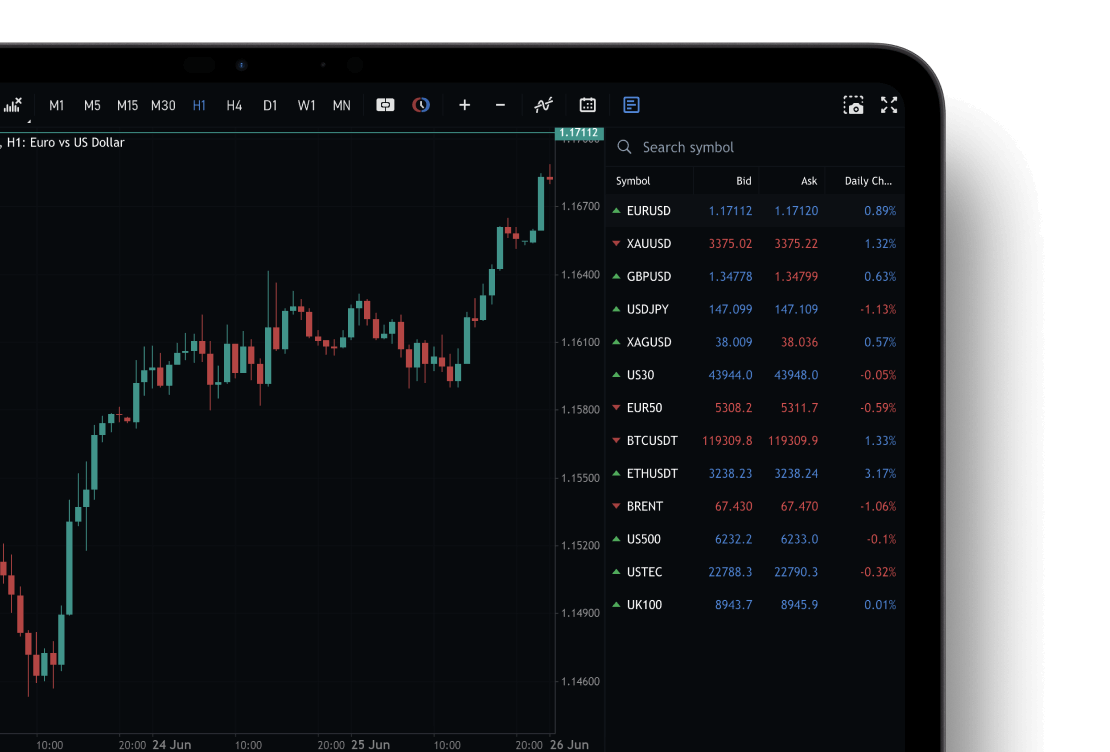Take a chart screenshot with camera icon
Image resolution: width=1110 pixels, height=752 pixels.
(853, 105)
